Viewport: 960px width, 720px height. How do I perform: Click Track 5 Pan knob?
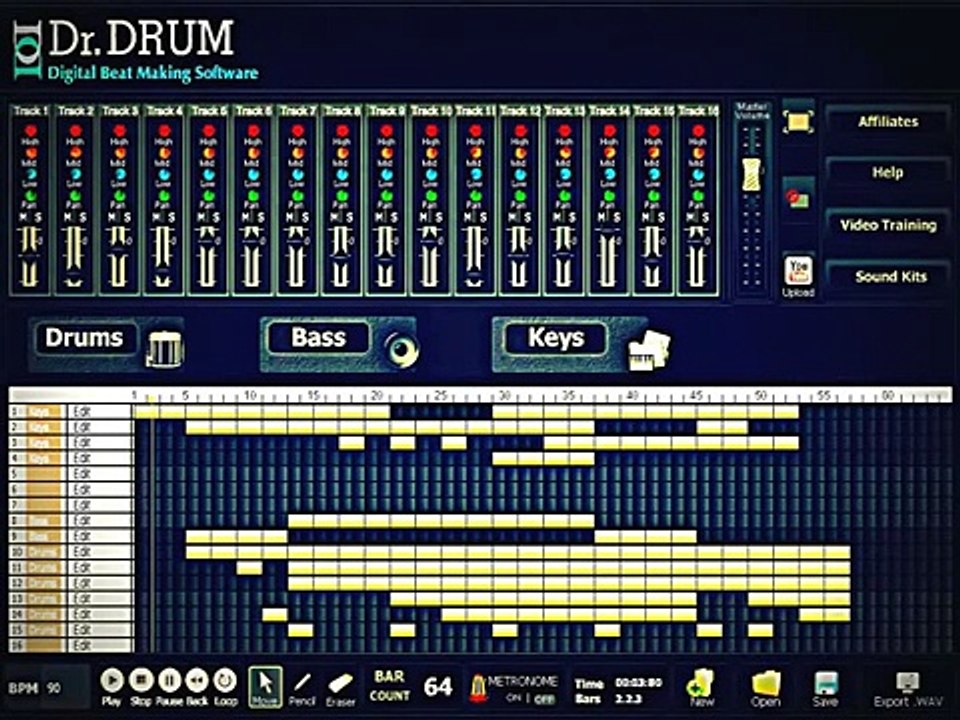209,196
